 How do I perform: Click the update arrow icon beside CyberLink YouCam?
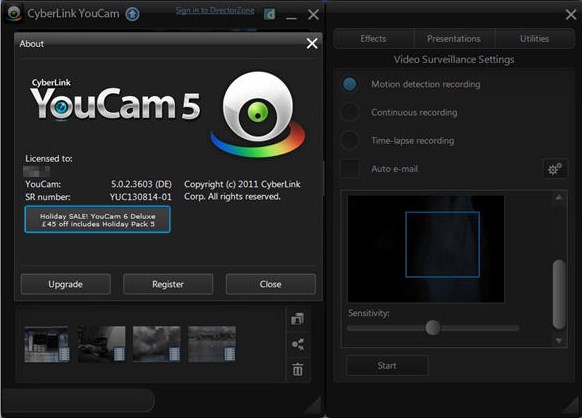point(133,14)
